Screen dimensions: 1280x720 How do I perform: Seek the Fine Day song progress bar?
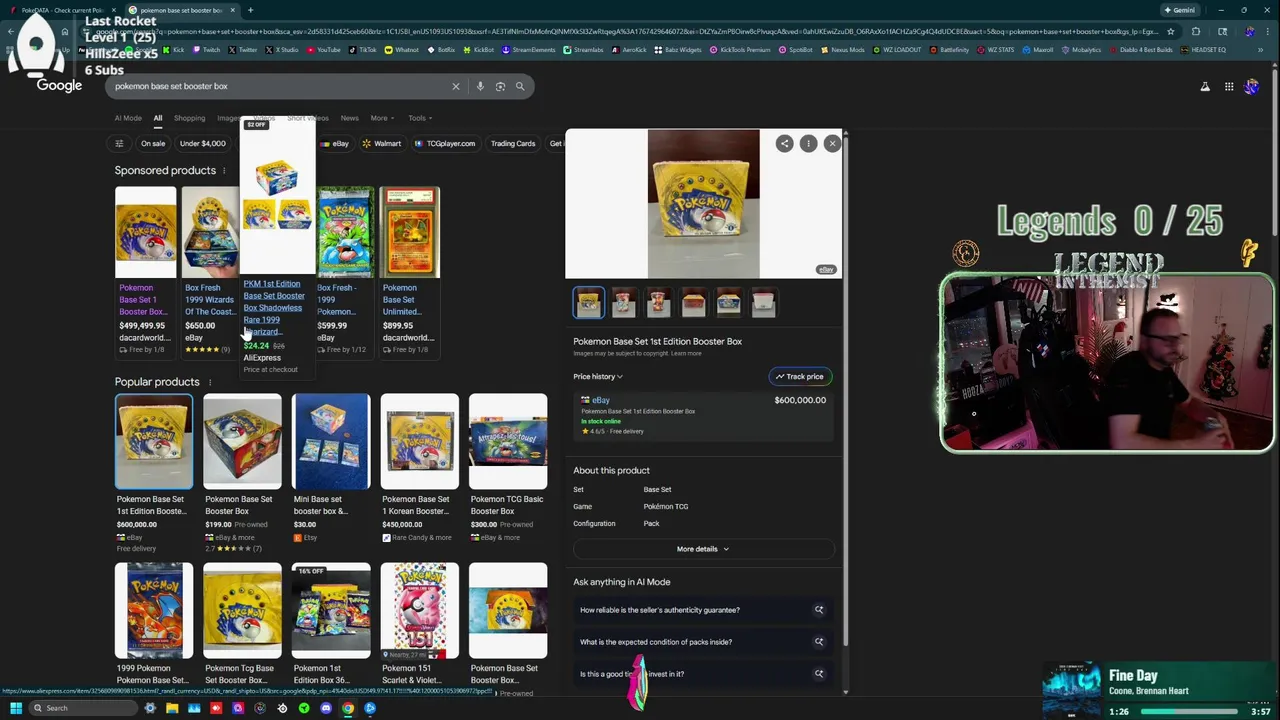click(x=1189, y=712)
